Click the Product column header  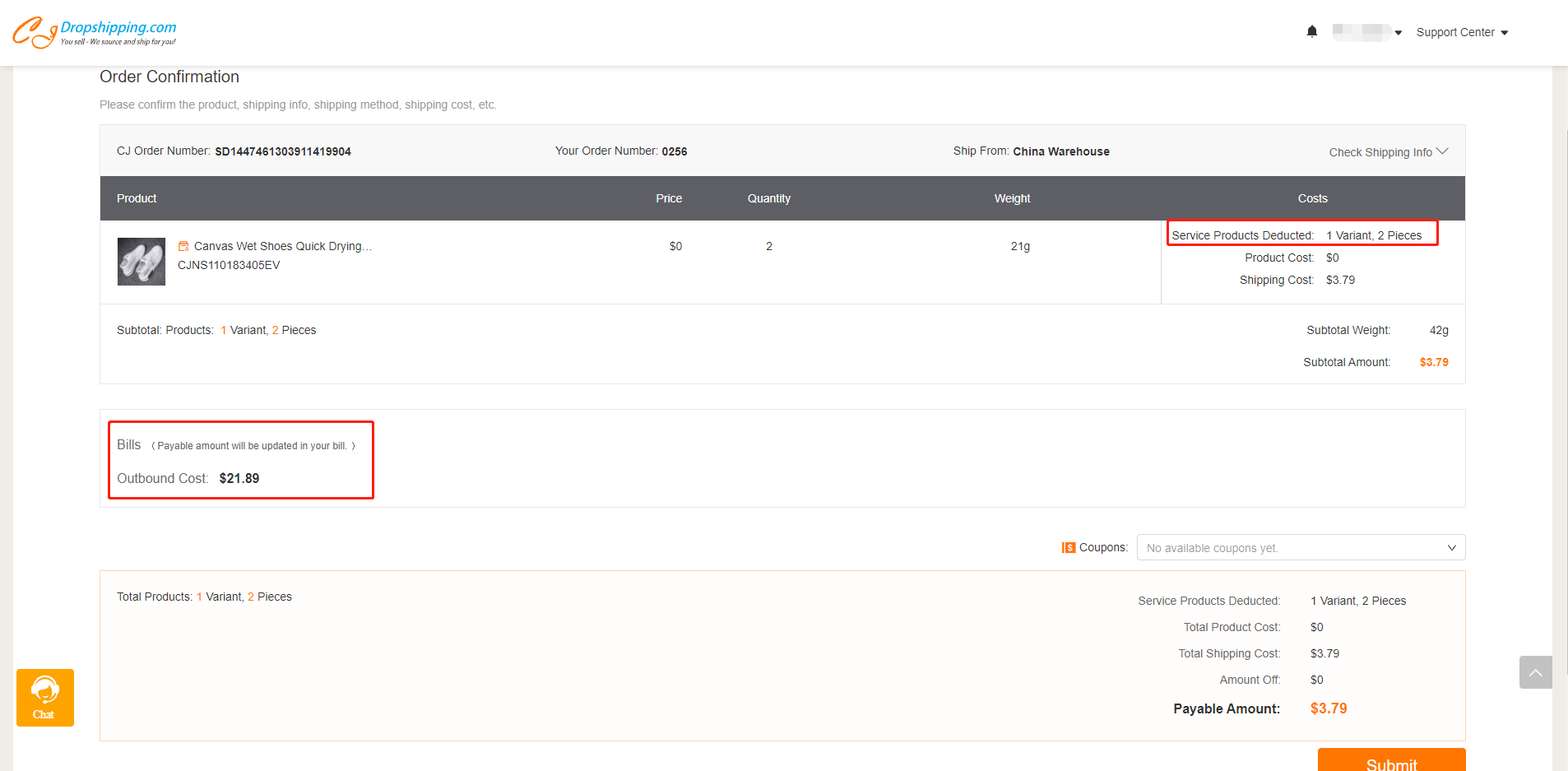137,198
